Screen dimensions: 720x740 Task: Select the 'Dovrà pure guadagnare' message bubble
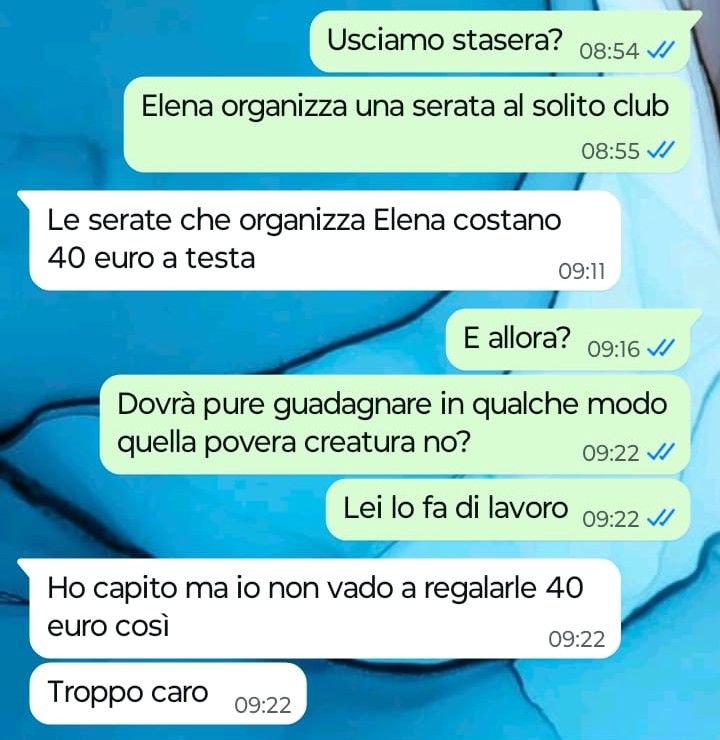tap(395, 425)
